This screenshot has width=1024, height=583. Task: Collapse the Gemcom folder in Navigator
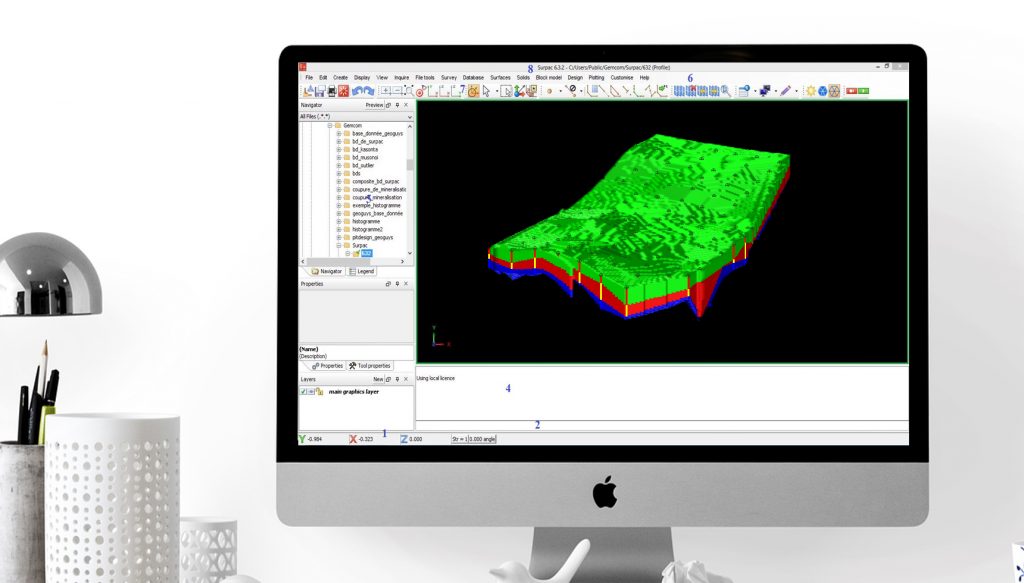point(329,126)
